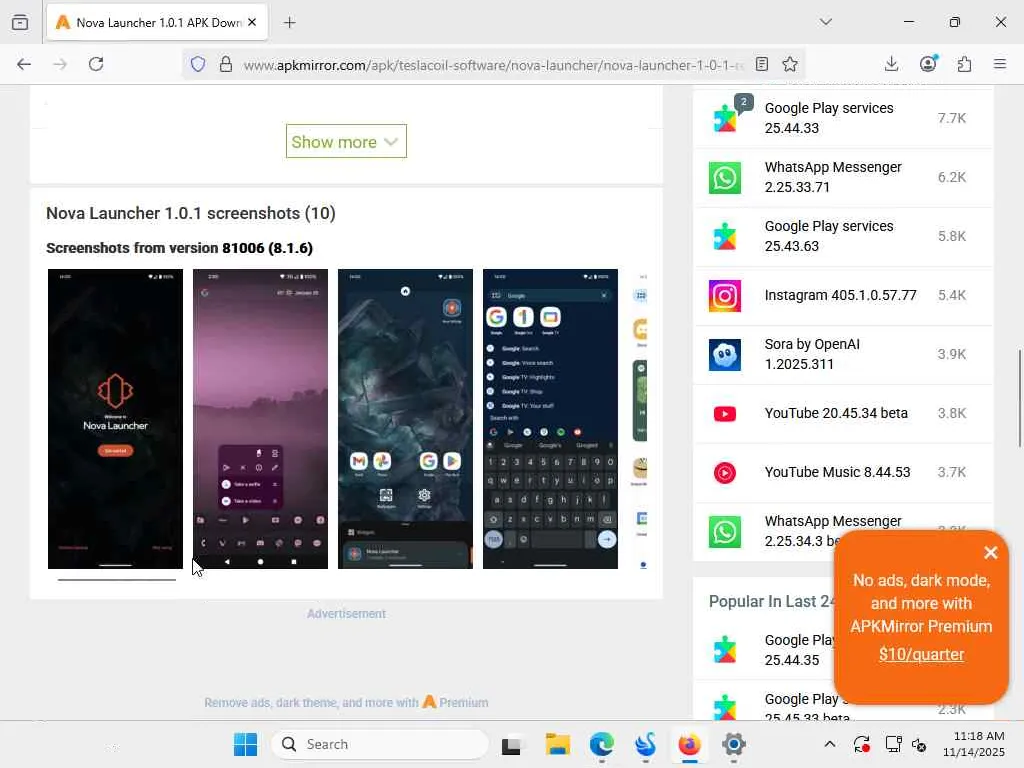Open Nova Launcher welcome screenshot thumbnail
The height and width of the screenshot is (768, 1024).
coord(116,419)
